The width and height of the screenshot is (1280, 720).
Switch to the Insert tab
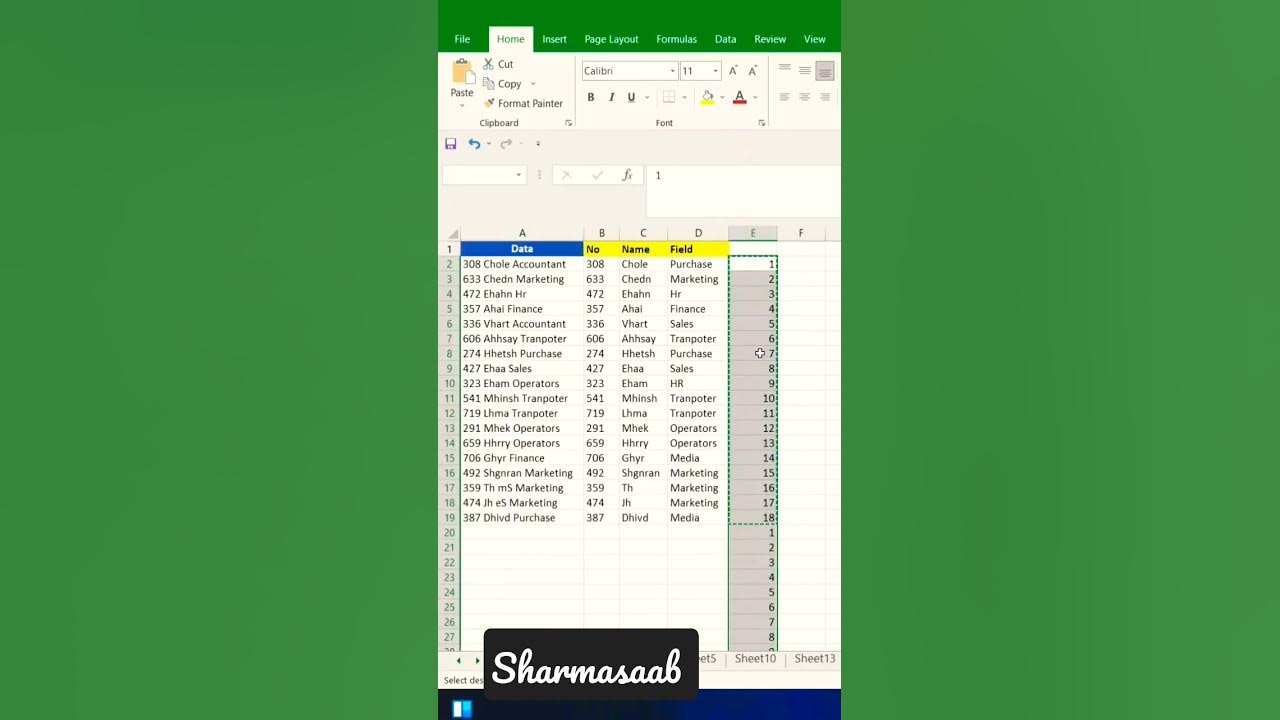point(555,39)
